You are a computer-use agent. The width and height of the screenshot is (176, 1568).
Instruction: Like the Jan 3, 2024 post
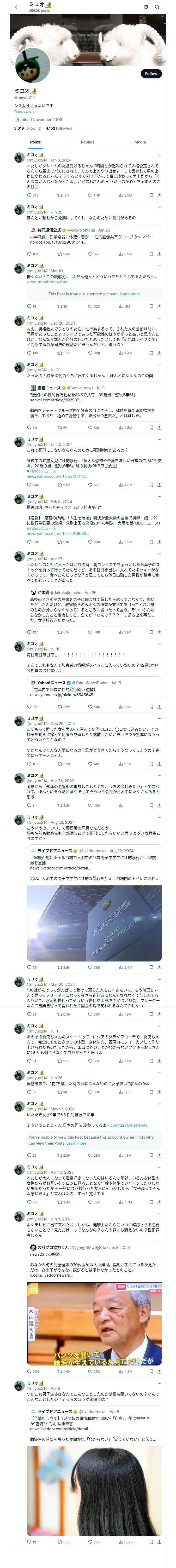pyautogui.click(x=90, y=195)
